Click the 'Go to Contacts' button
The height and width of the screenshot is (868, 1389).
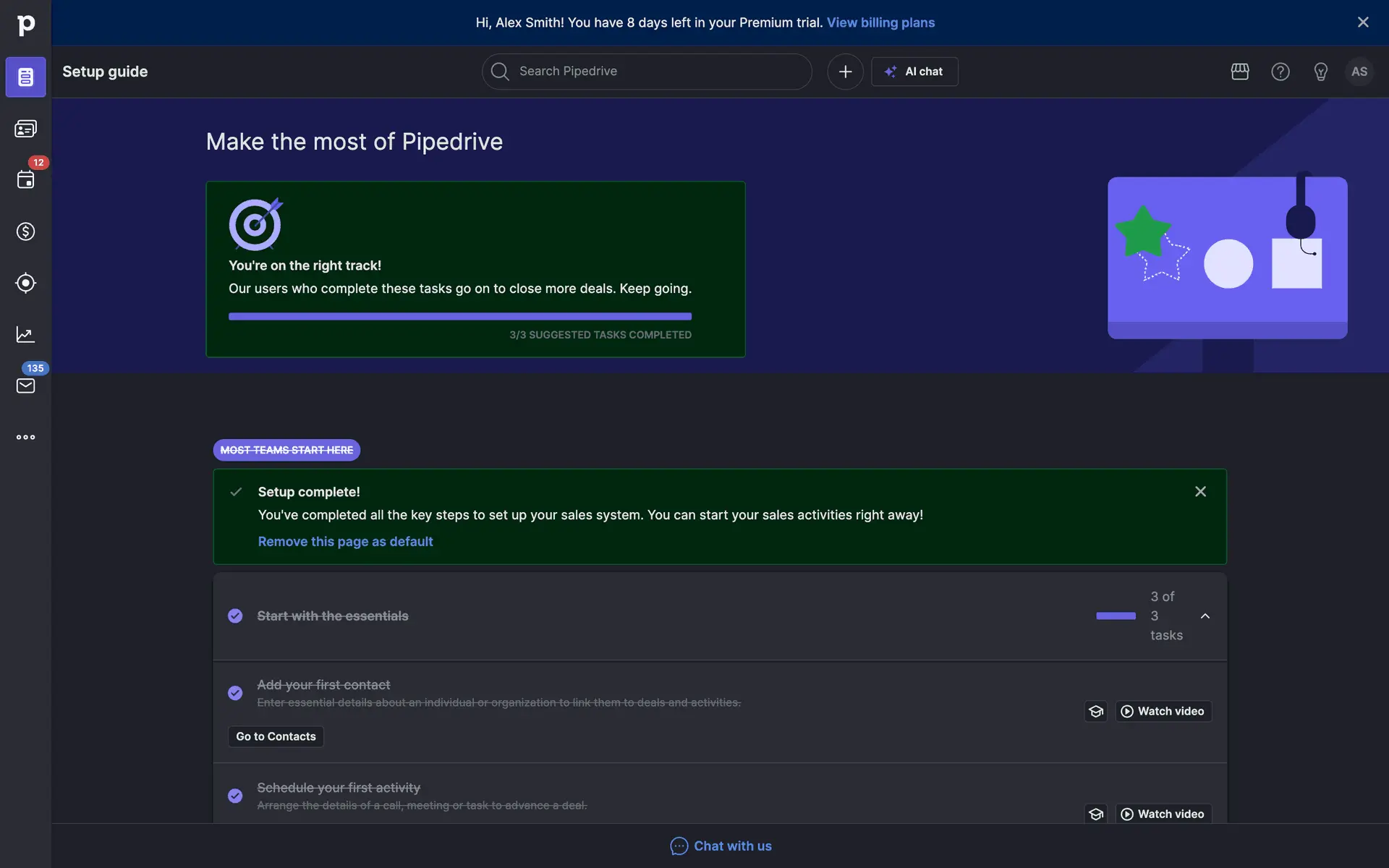pyautogui.click(x=276, y=736)
